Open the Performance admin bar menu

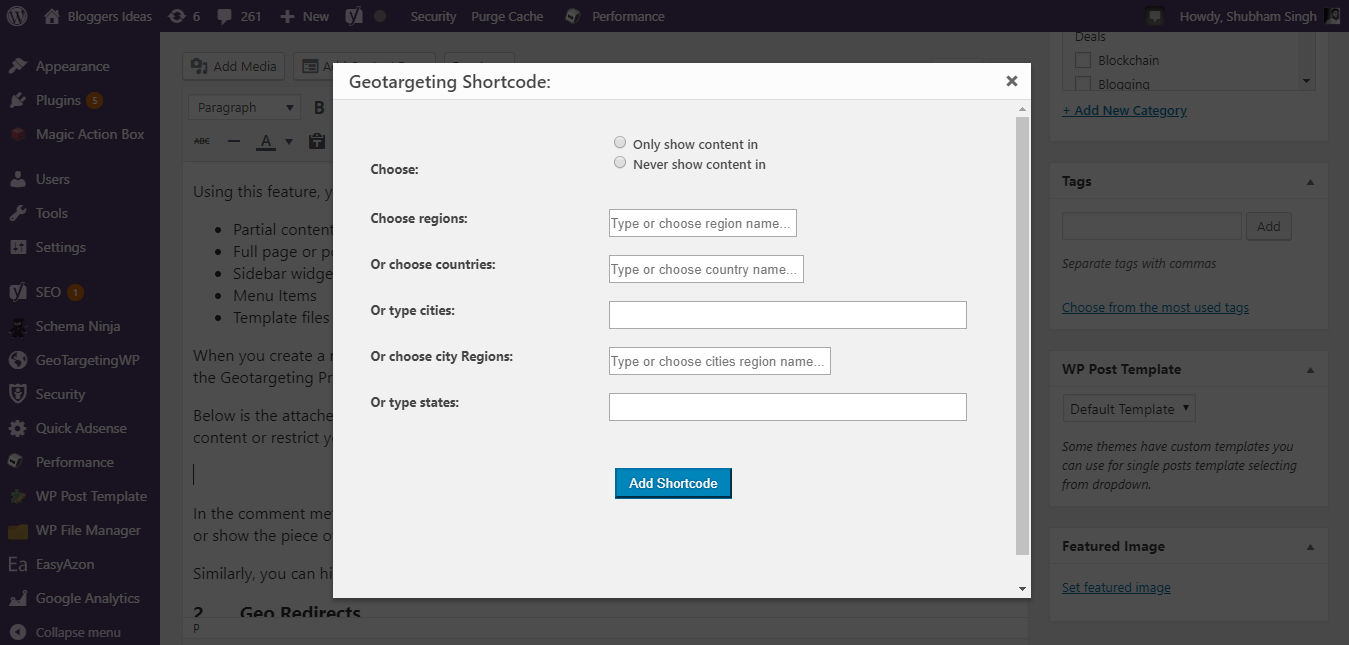[x=627, y=16]
